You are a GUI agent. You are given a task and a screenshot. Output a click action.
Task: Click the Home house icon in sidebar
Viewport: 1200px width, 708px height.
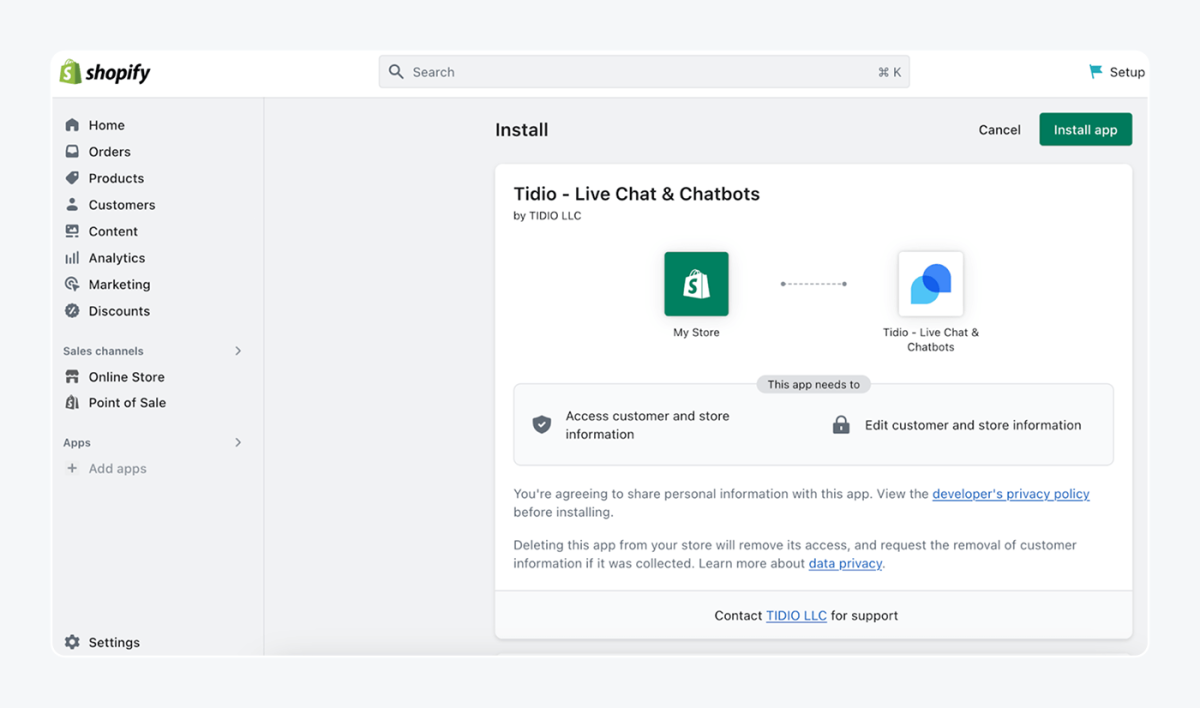[72, 125]
